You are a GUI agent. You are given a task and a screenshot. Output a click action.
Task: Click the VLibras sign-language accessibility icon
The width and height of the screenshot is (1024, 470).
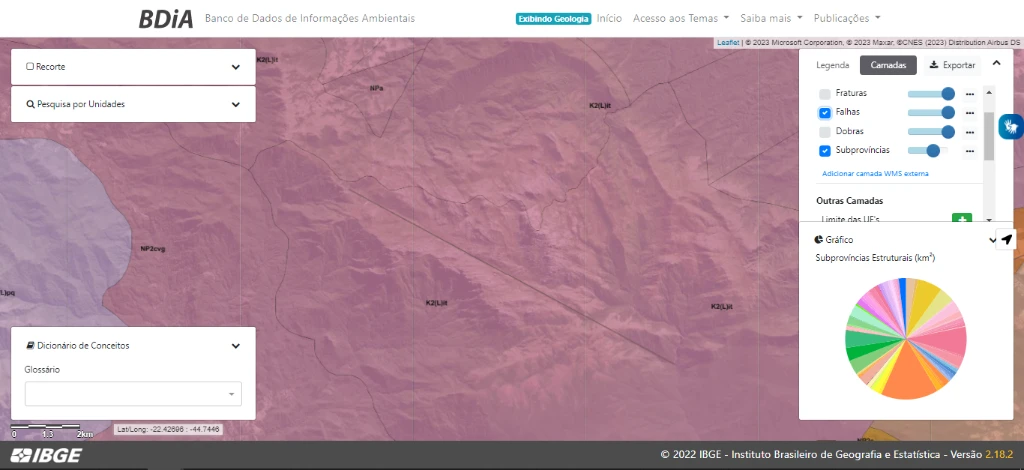pos(1013,126)
